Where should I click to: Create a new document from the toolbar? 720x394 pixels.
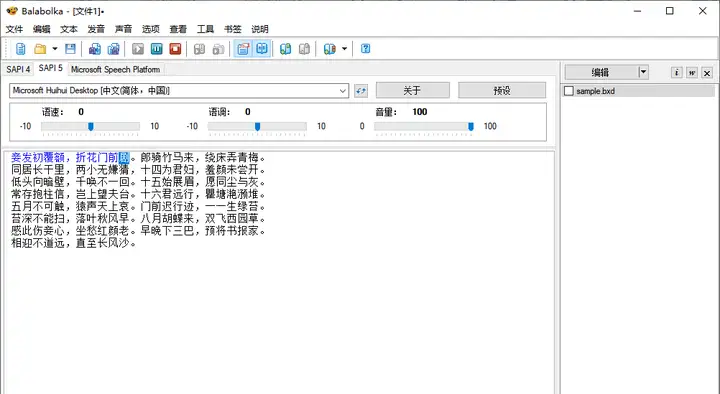click(21, 49)
